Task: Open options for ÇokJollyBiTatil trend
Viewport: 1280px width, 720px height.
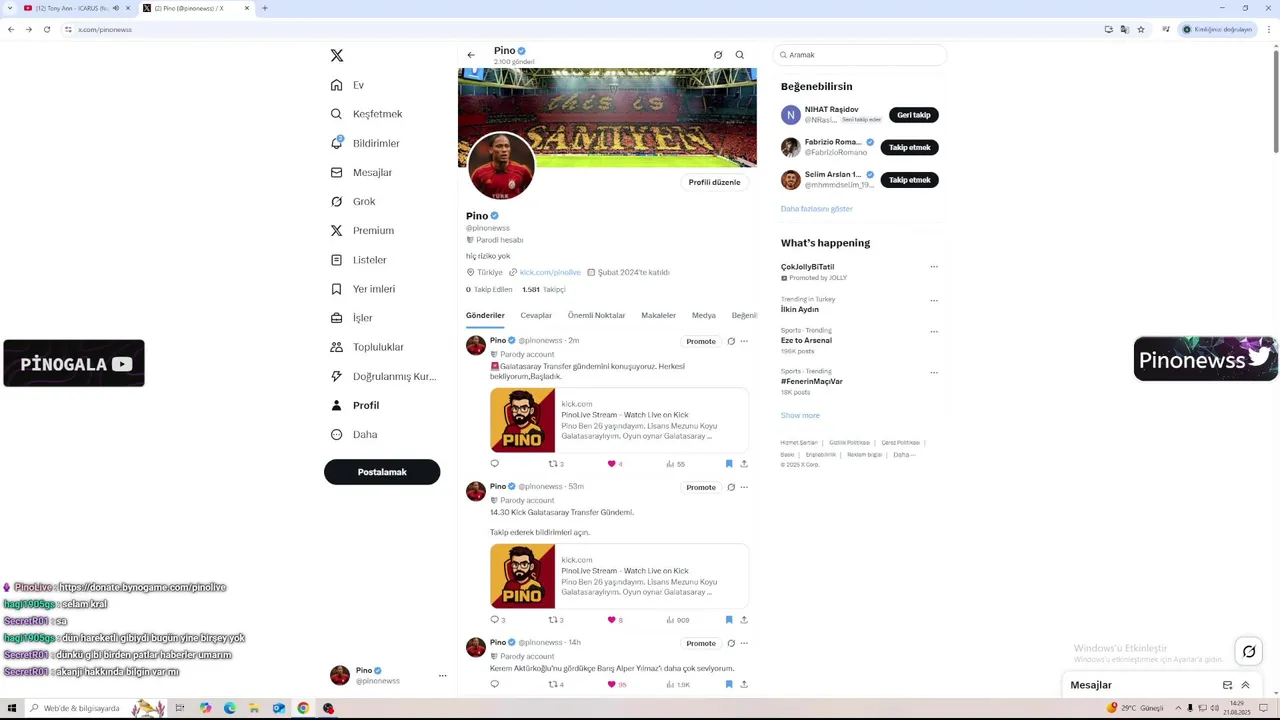Action: point(934,267)
